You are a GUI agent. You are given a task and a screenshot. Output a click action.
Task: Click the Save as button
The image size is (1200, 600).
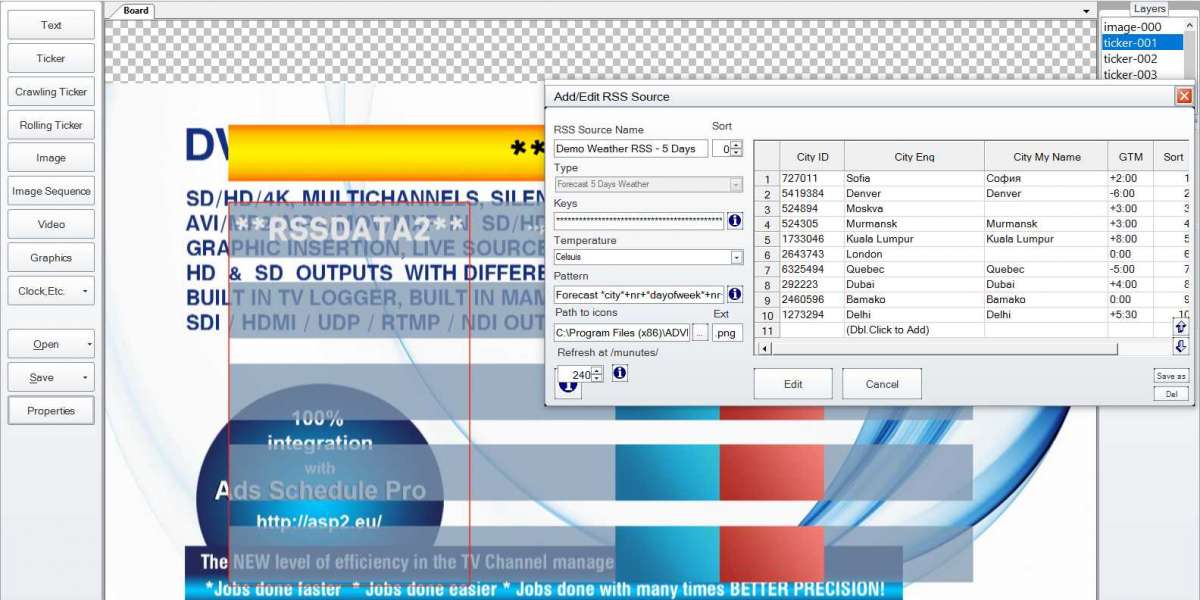(x=1171, y=376)
